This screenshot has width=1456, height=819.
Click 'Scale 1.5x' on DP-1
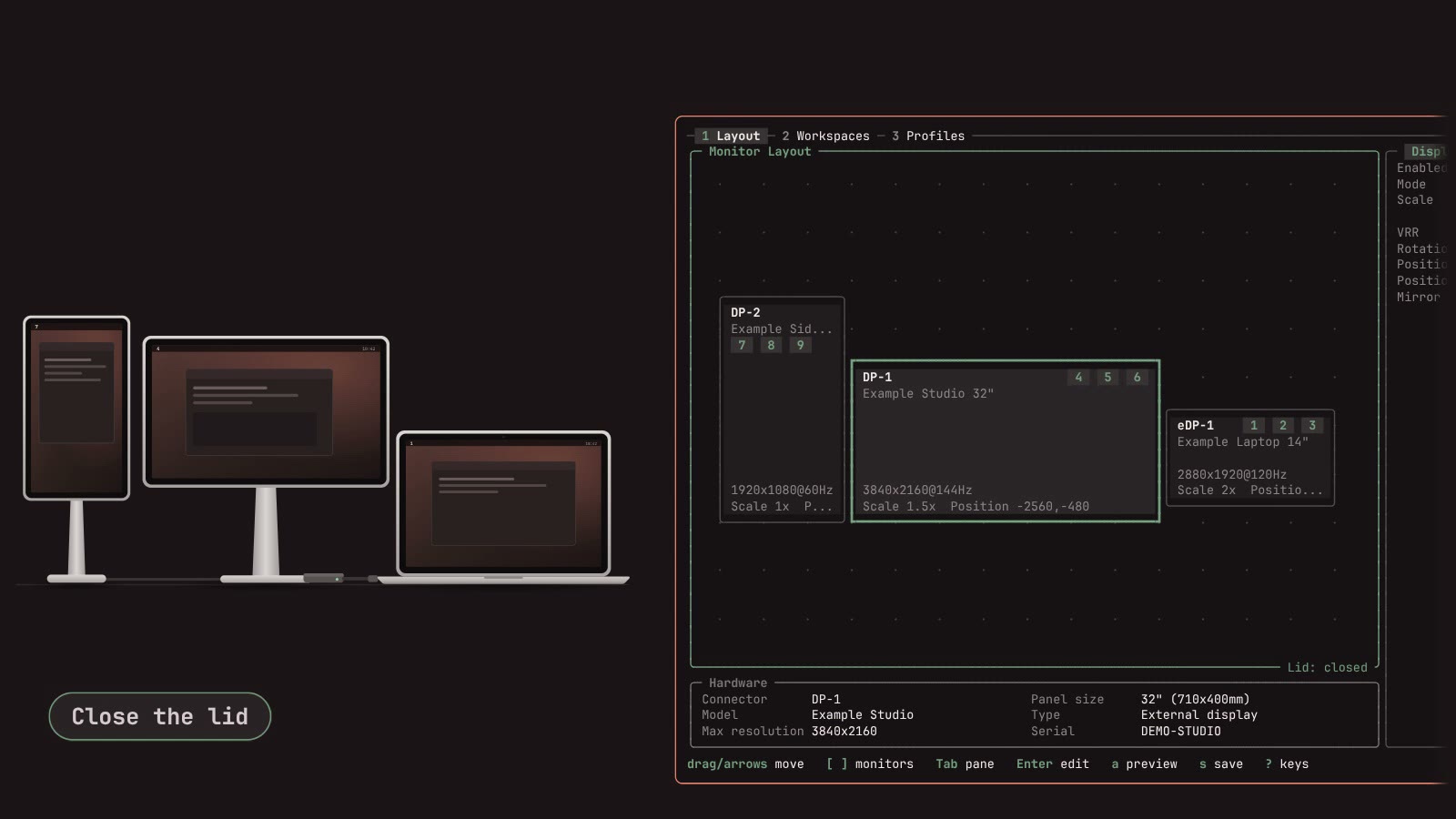[899, 506]
